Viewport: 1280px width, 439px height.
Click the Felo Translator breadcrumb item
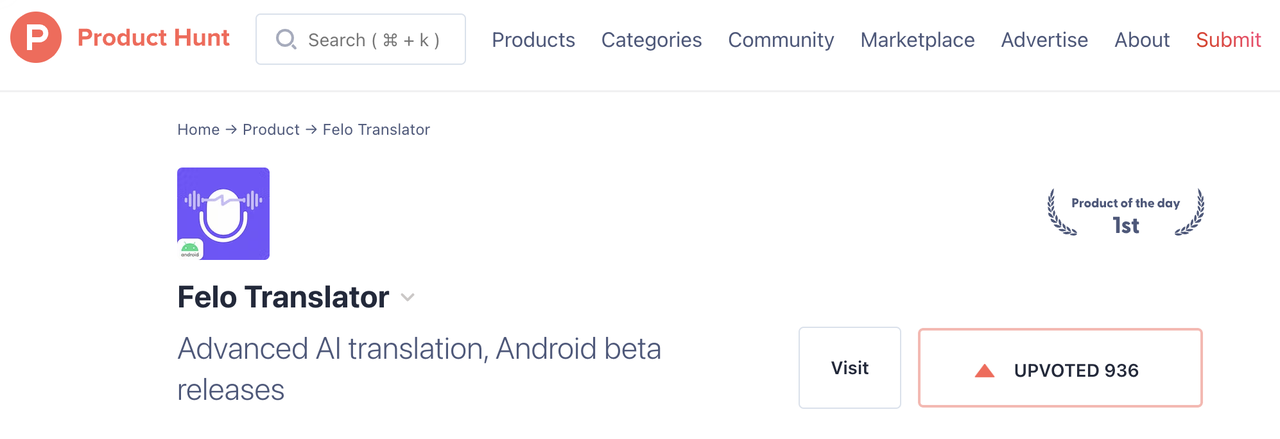coord(376,129)
